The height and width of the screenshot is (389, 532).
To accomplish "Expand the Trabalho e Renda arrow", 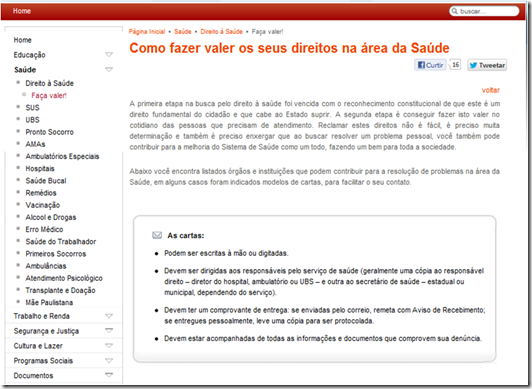I will coord(109,316).
